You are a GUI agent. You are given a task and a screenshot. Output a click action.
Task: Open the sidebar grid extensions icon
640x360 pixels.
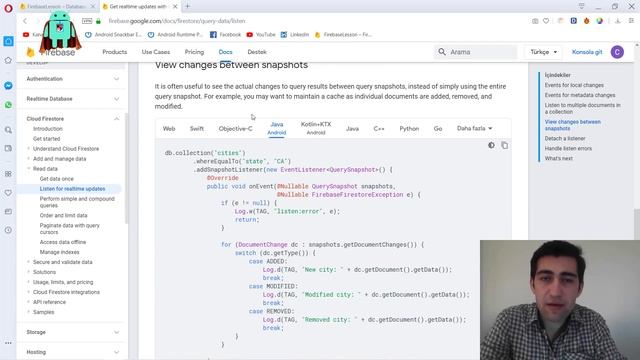(8, 174)
